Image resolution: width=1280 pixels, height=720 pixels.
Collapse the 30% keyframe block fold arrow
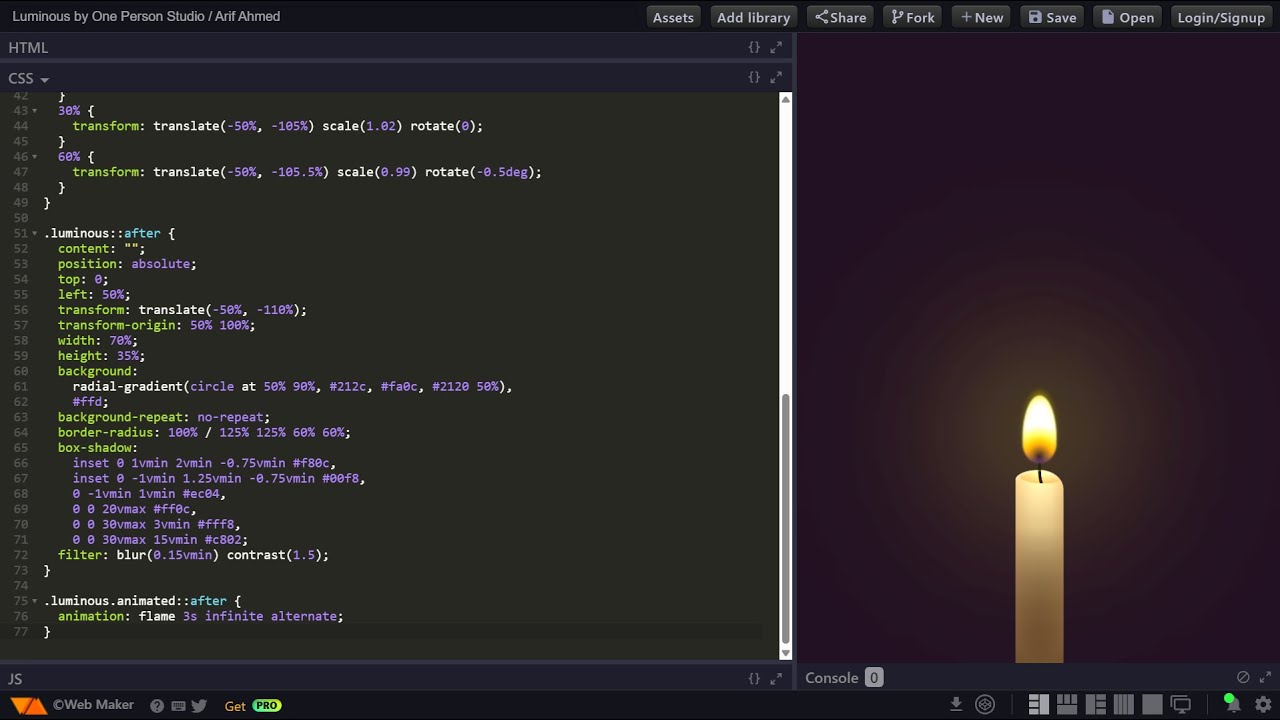(x=35, y=111)
